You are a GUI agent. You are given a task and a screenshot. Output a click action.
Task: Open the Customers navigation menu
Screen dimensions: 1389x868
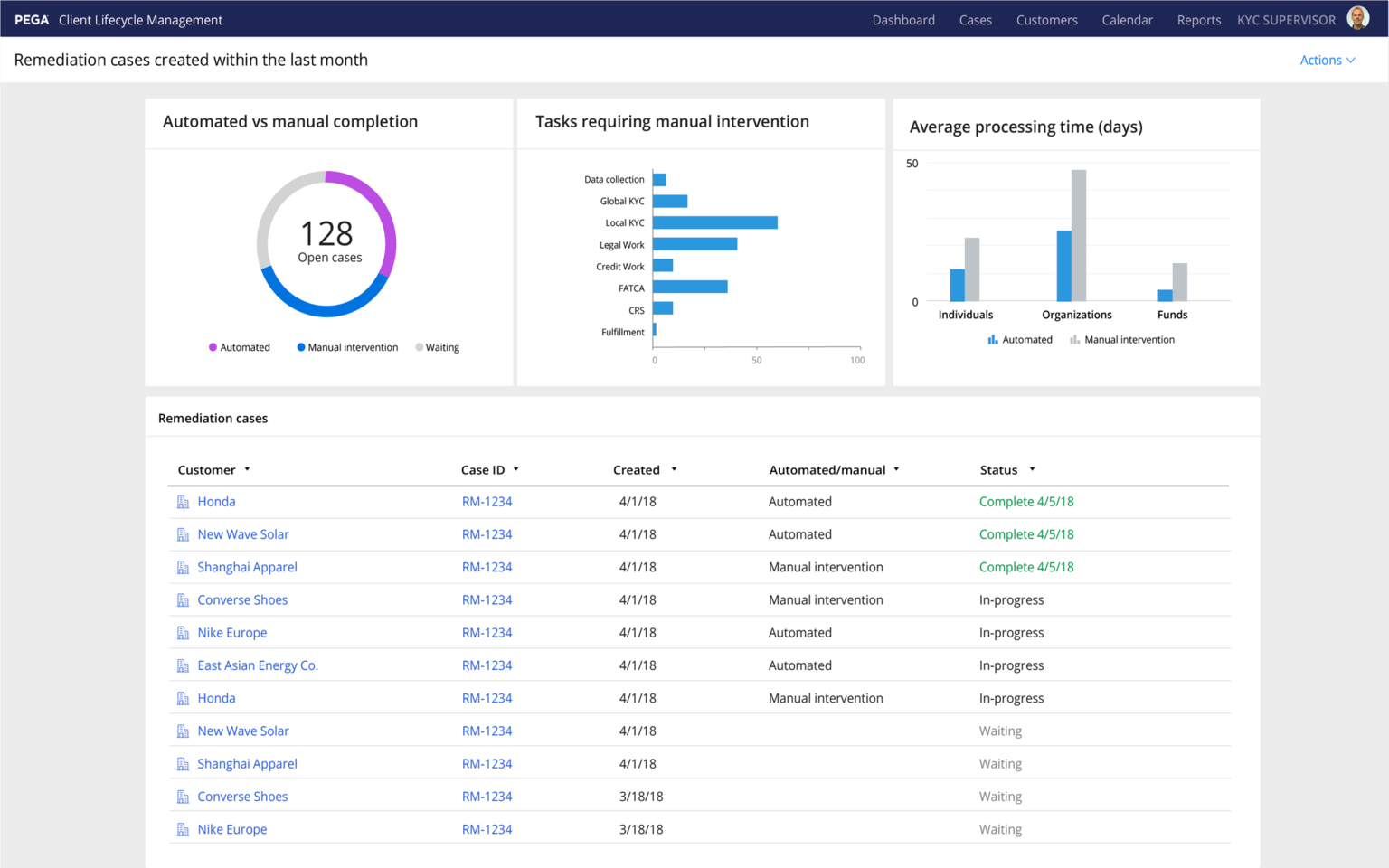click(1046, 19)
